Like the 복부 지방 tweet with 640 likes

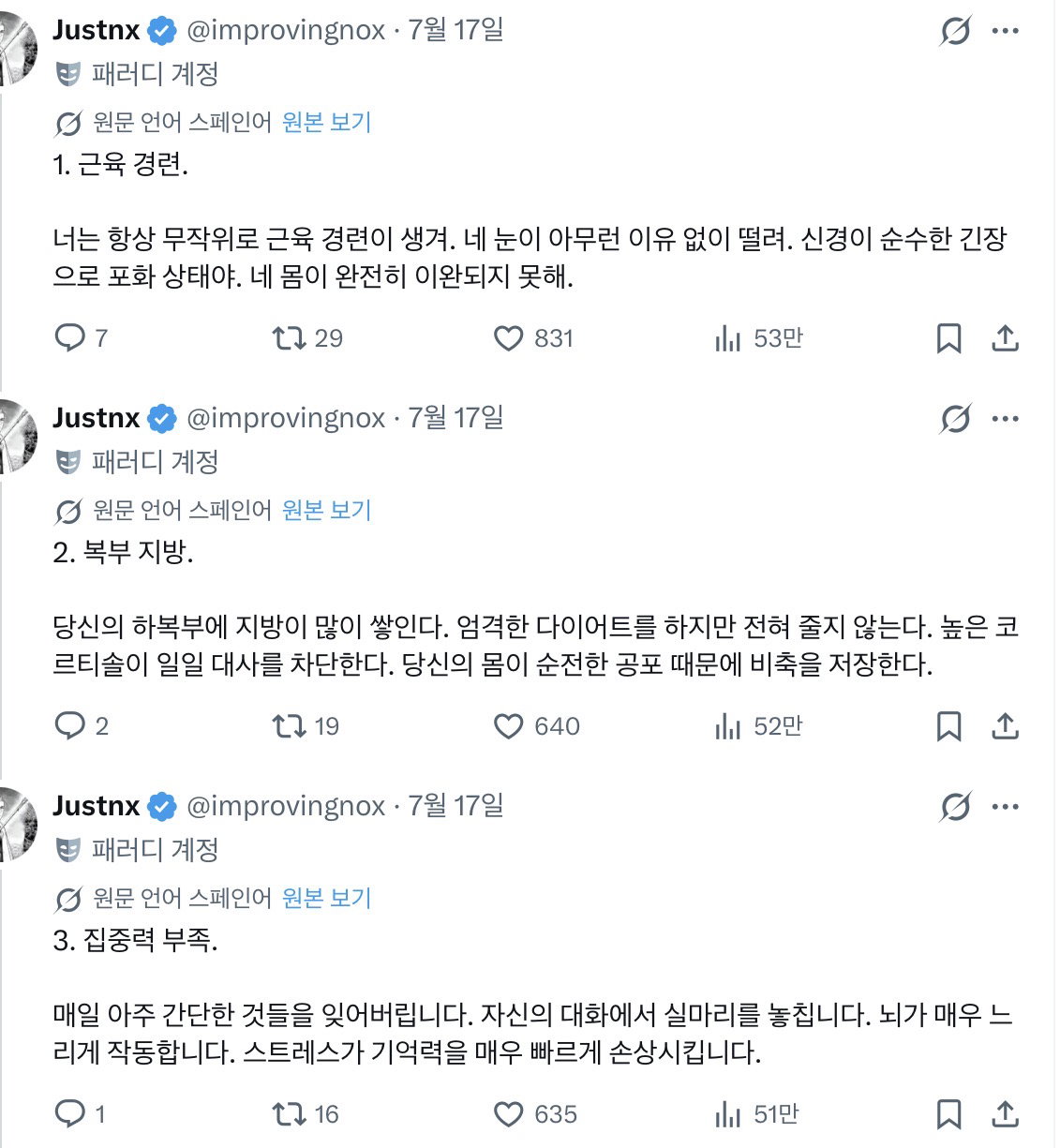tap(508, 726)
